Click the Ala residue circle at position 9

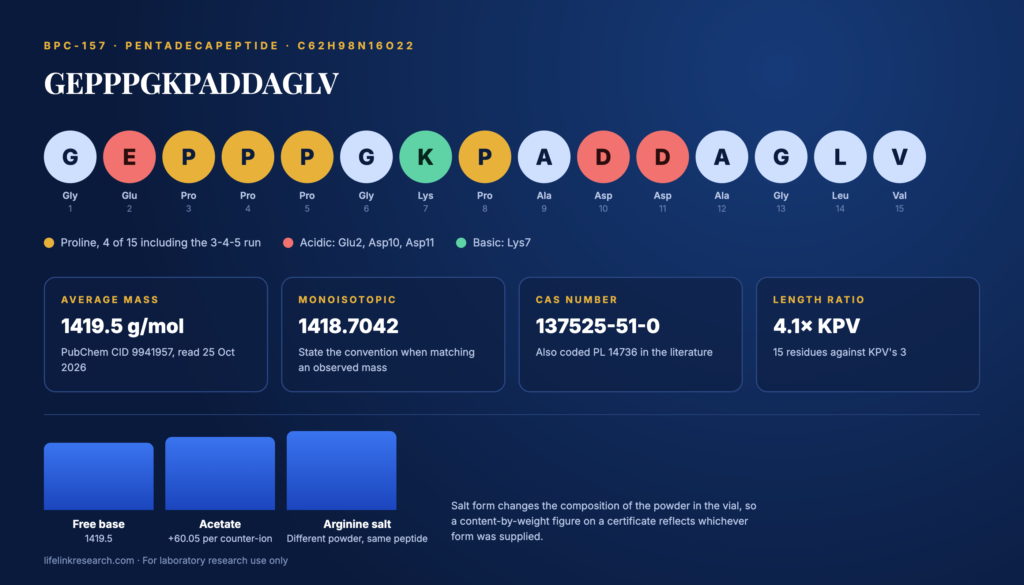coord(544,157)
